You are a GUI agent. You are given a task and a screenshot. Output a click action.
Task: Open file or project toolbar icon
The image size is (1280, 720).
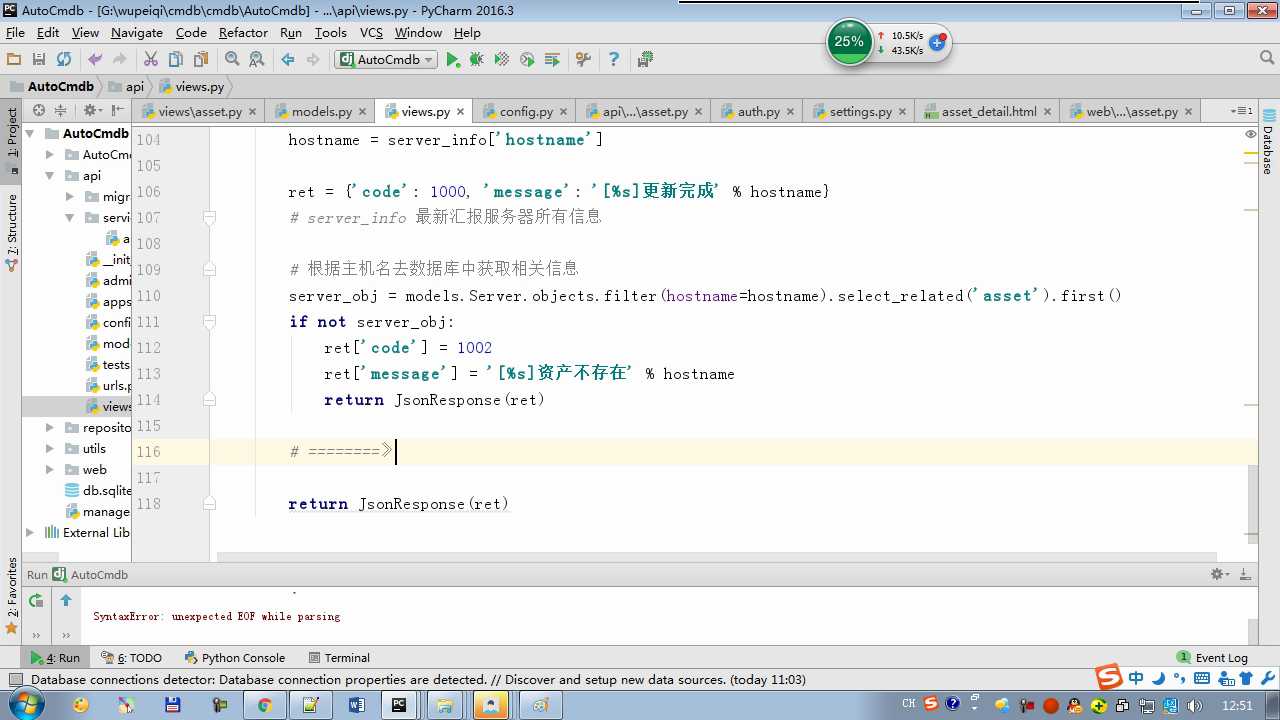pos(13,59)
